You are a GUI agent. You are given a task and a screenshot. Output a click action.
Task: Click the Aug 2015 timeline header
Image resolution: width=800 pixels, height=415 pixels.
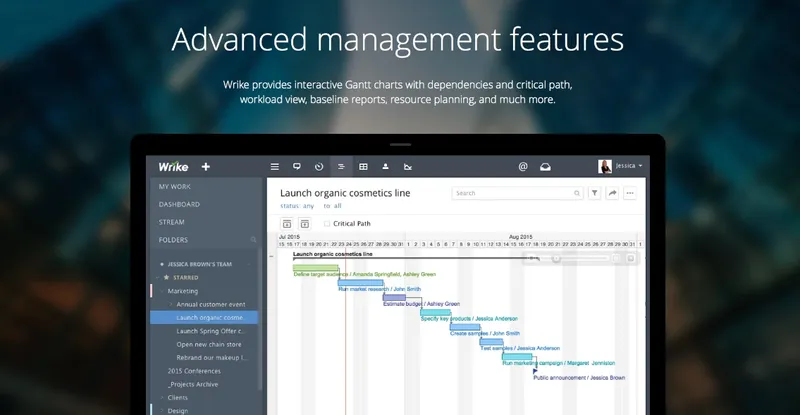pyautogui.click(x=520, y=237)
